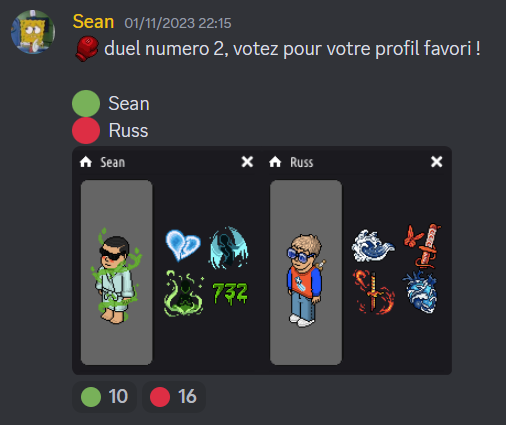
Task: Select the dark winged silhouette badge
Action: 229,247
